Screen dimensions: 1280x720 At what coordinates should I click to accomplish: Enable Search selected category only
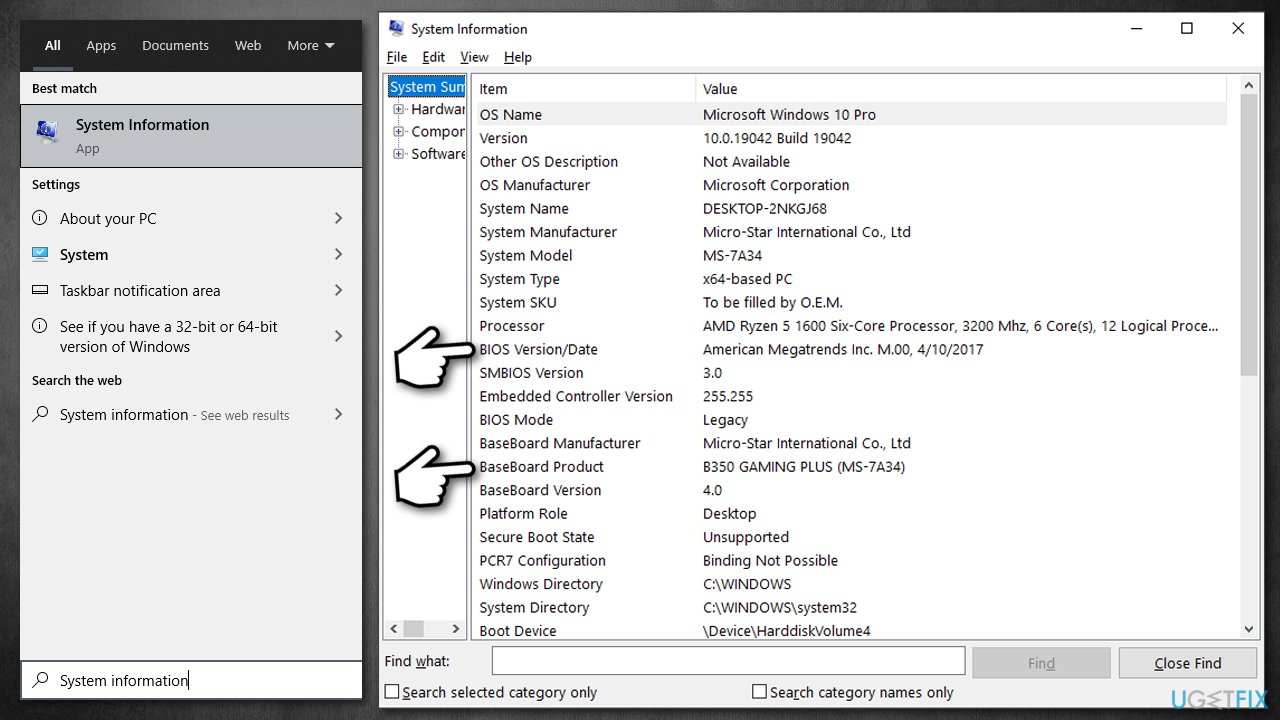tap(391, 691)
